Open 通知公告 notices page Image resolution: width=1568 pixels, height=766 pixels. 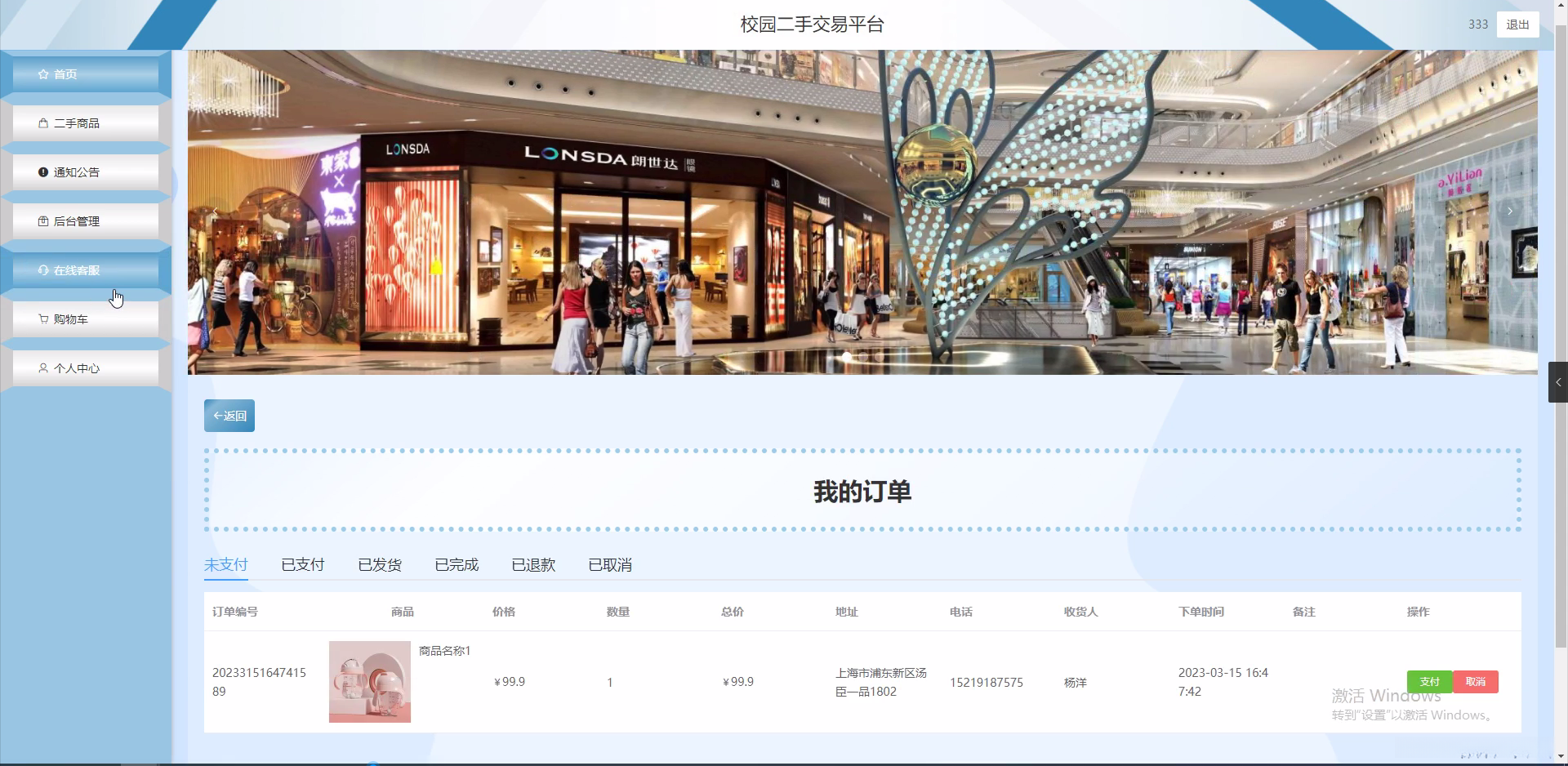pyautogui.click(x=86, y=172)
